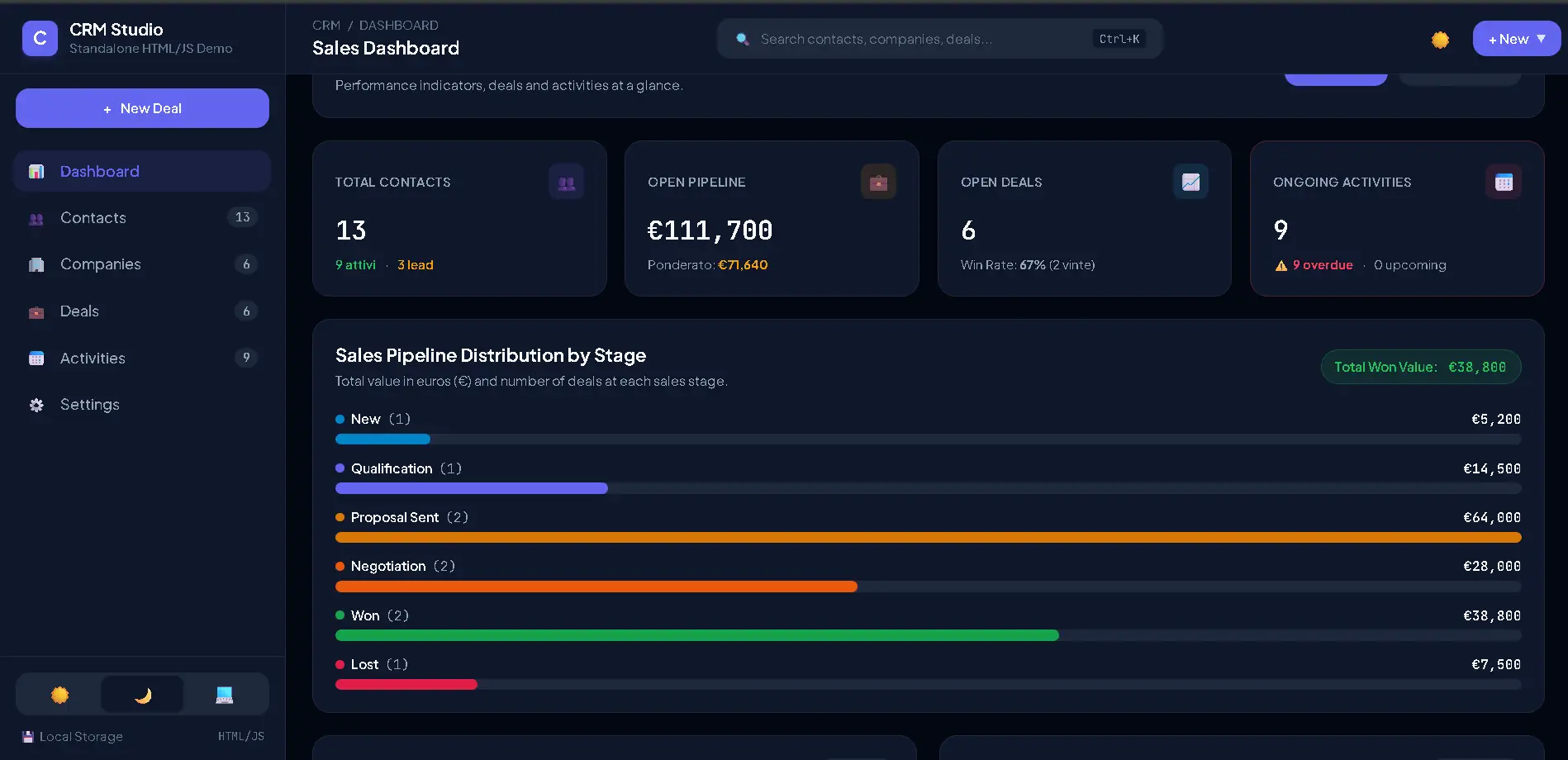
Task: Open Activities from the sidebar
Action: [142, 358]
